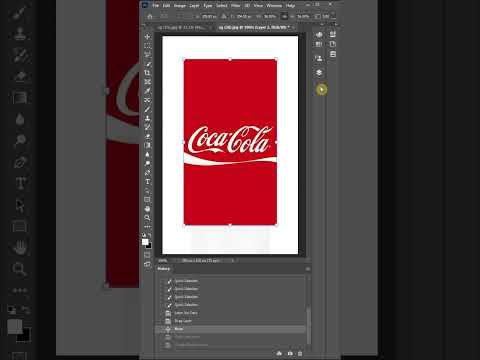Select the Pen tool
480x360 pixels.
[x=147, y=172]
